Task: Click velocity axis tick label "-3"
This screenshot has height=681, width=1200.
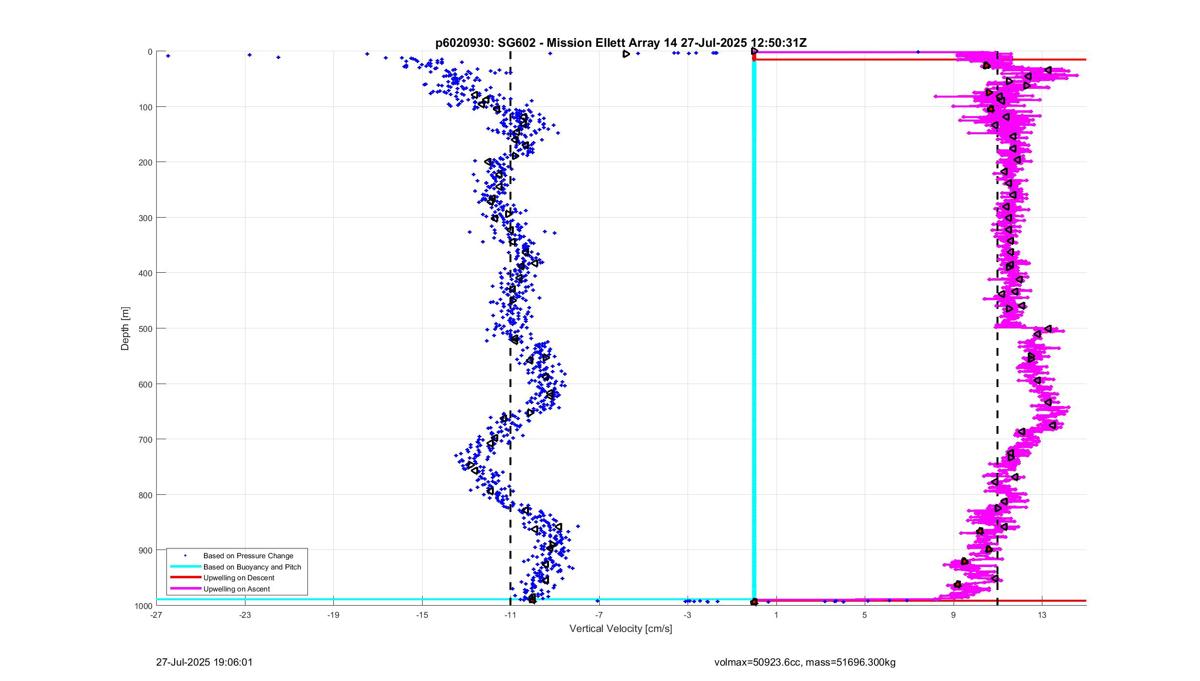Action: click(687, 616)
